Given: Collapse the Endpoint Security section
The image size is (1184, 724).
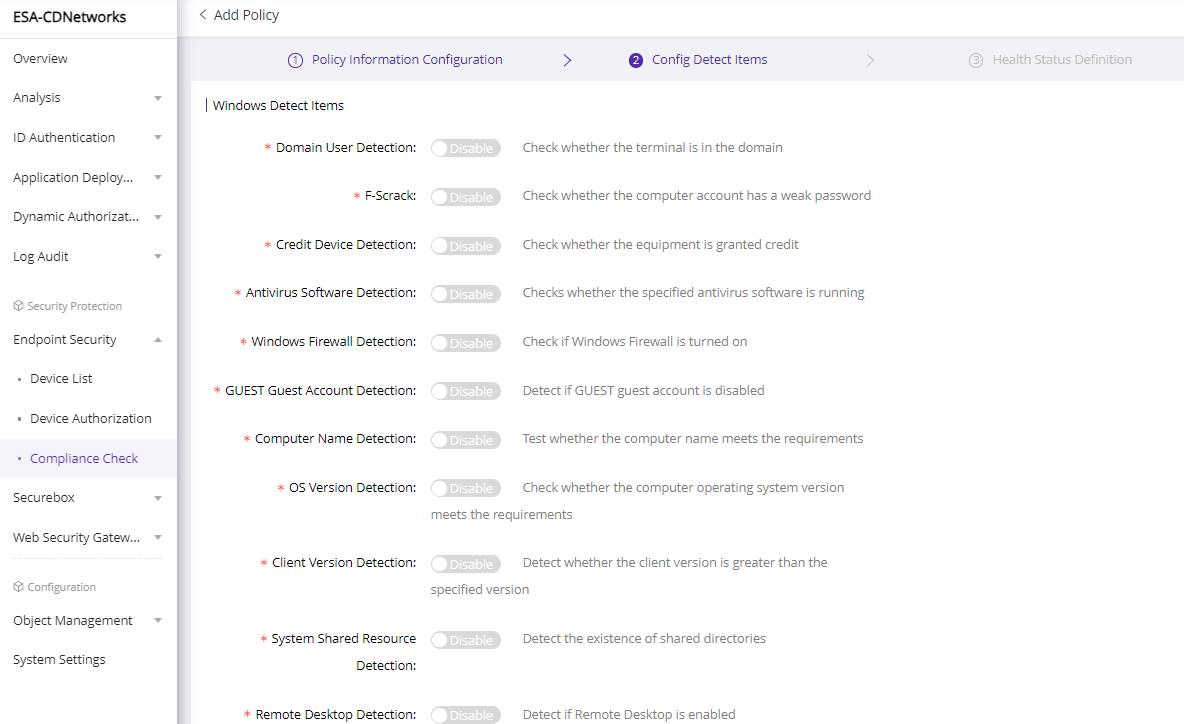Looking at the screenshot, I should (x=158, y=340).
